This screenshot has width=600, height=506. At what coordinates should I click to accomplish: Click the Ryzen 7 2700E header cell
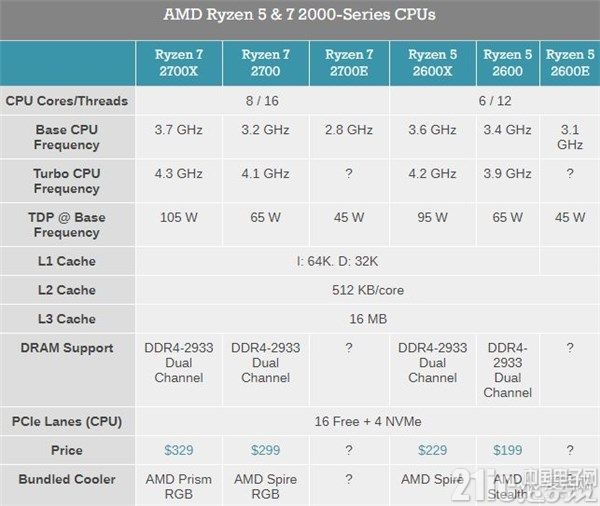pyautogui.click(x=349, y=63)
